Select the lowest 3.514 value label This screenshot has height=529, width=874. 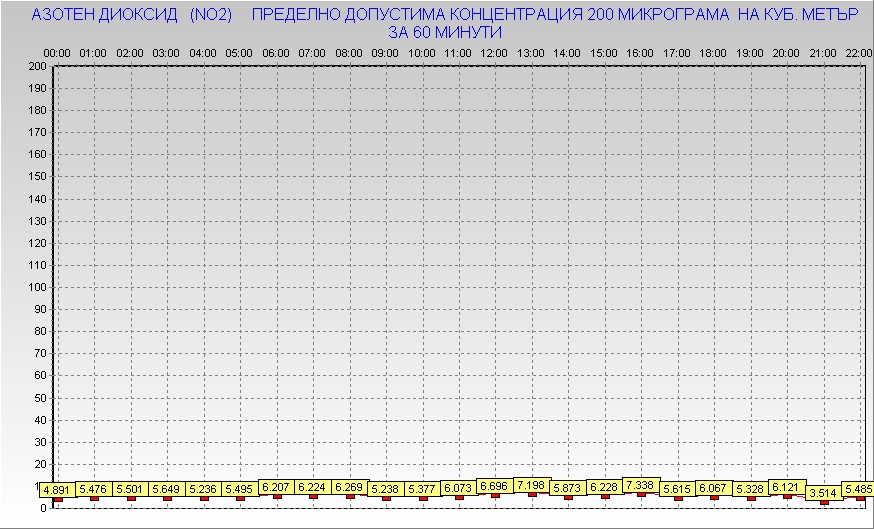[x=823, y=493]
